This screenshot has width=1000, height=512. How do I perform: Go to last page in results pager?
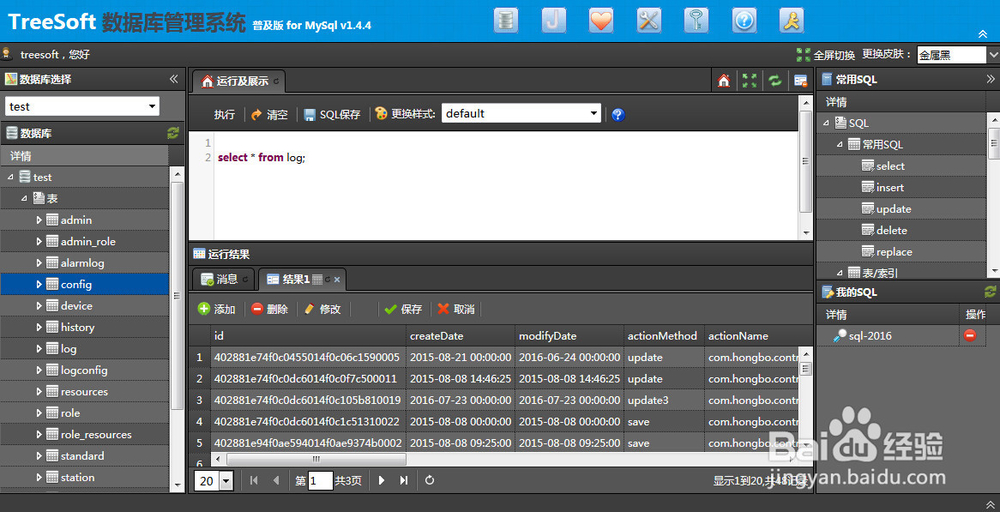pos(404,481)
